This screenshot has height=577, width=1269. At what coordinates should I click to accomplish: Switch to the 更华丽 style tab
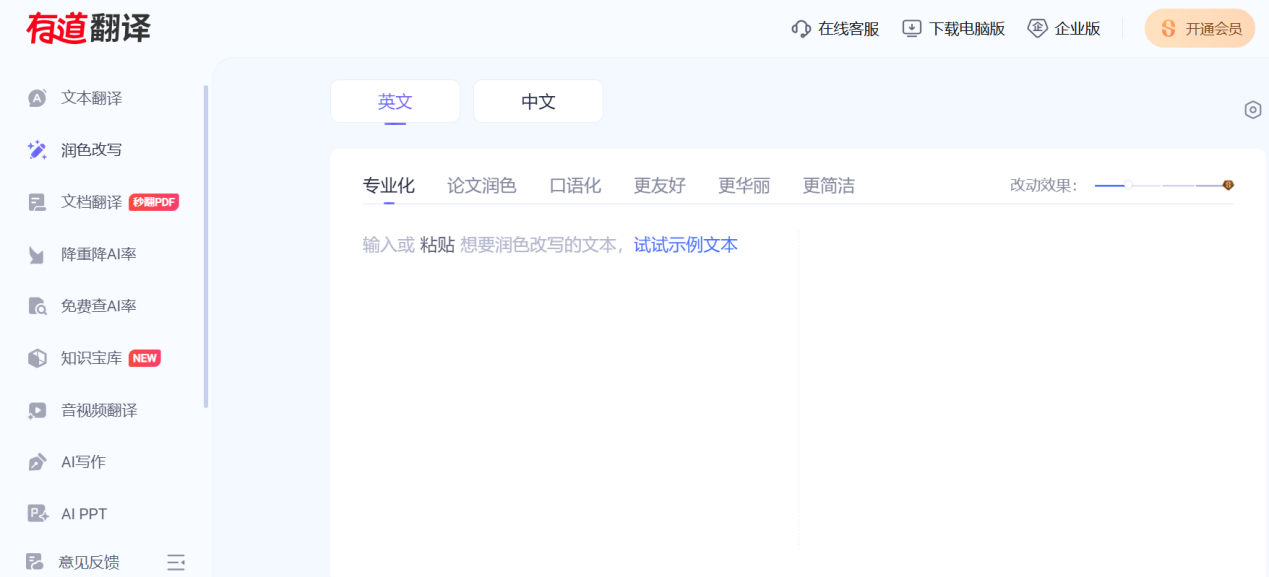(x=744, y=185)
